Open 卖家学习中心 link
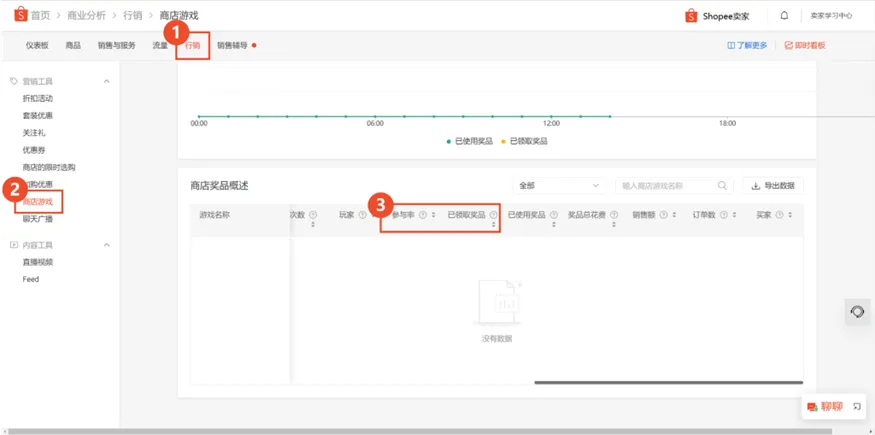Screen dimensions: 875x435 click(831, 16)
